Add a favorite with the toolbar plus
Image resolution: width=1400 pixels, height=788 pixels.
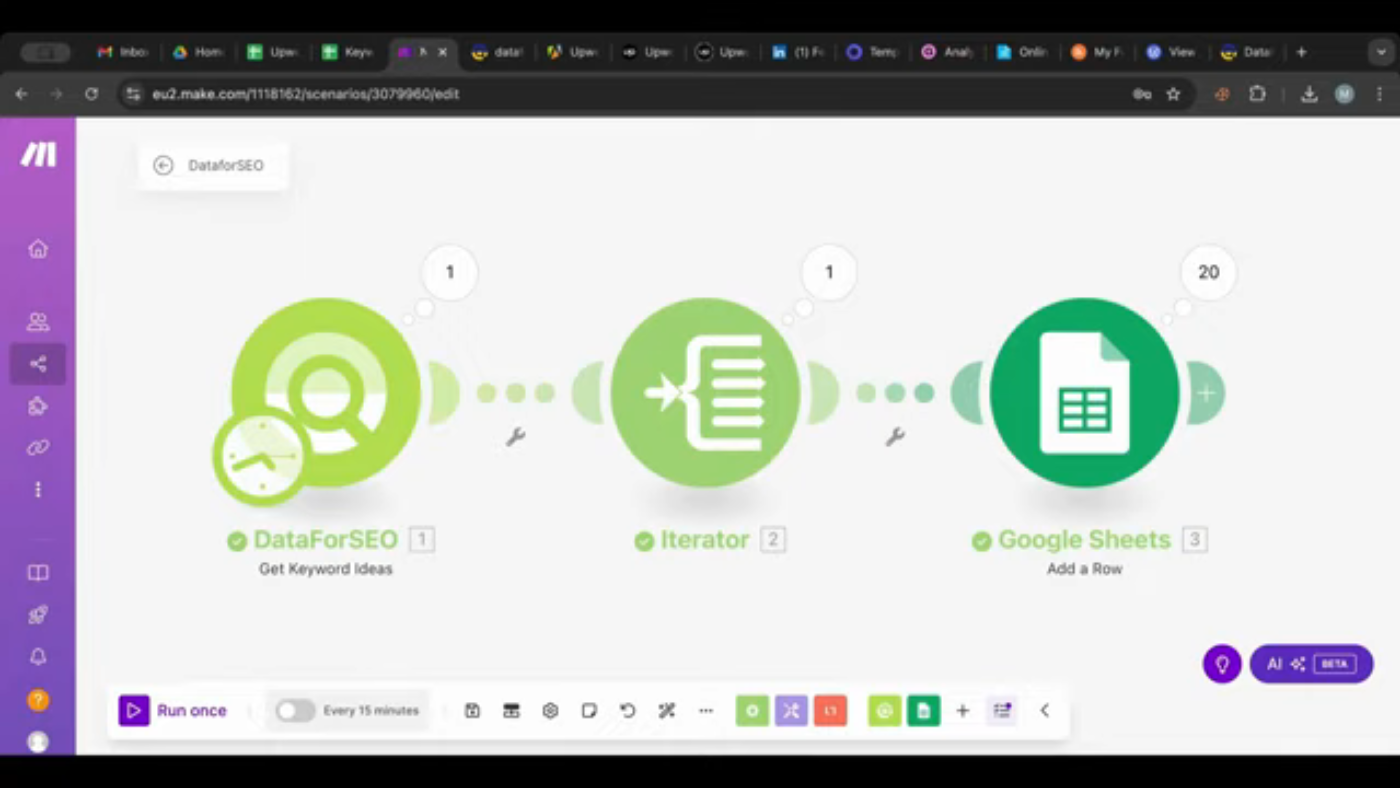pos(963,711)
